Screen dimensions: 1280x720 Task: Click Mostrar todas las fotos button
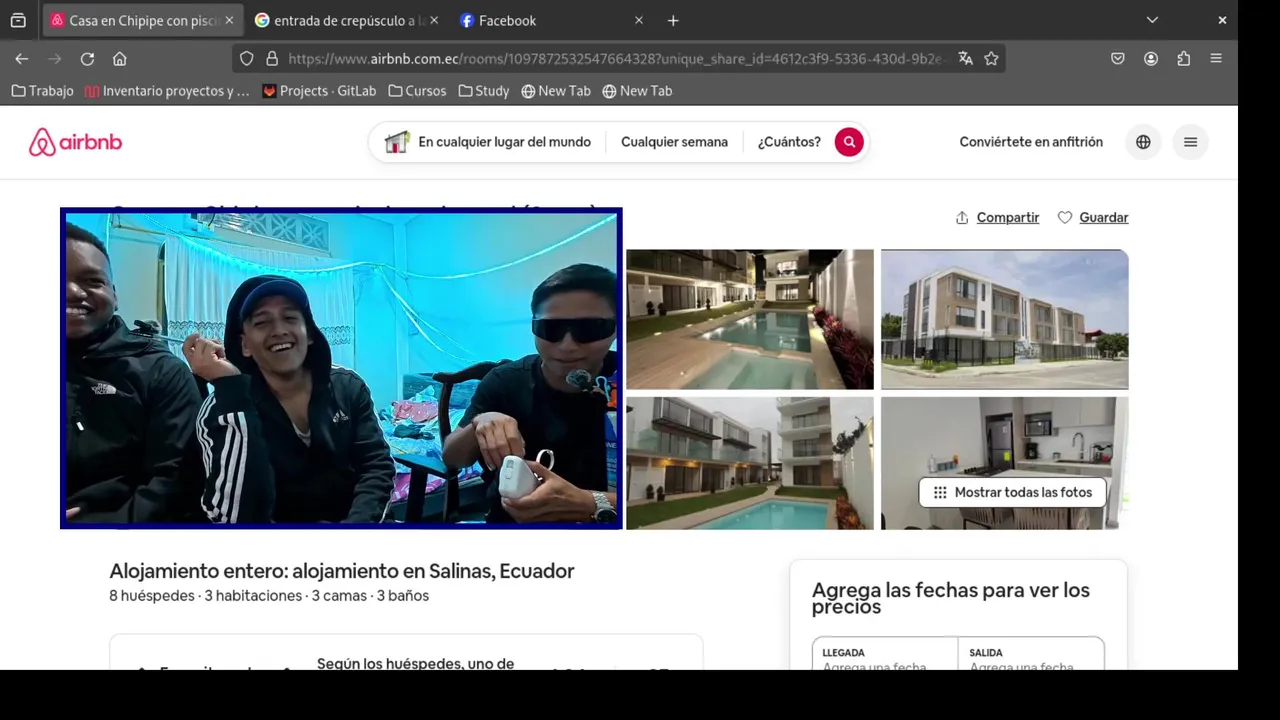[x=1012, y=492]
